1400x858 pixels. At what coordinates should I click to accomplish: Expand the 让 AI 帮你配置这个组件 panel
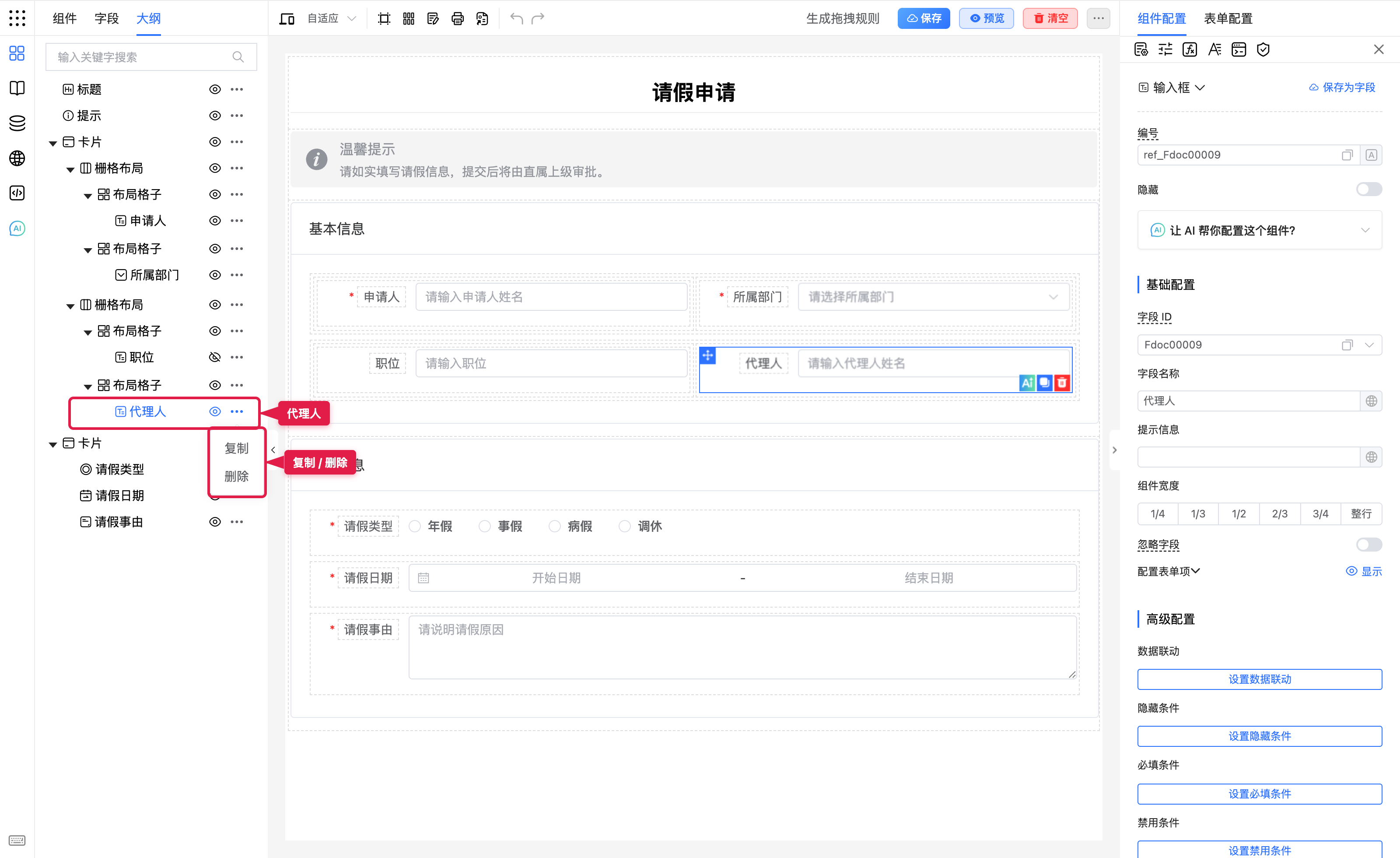coord(1259,230)
